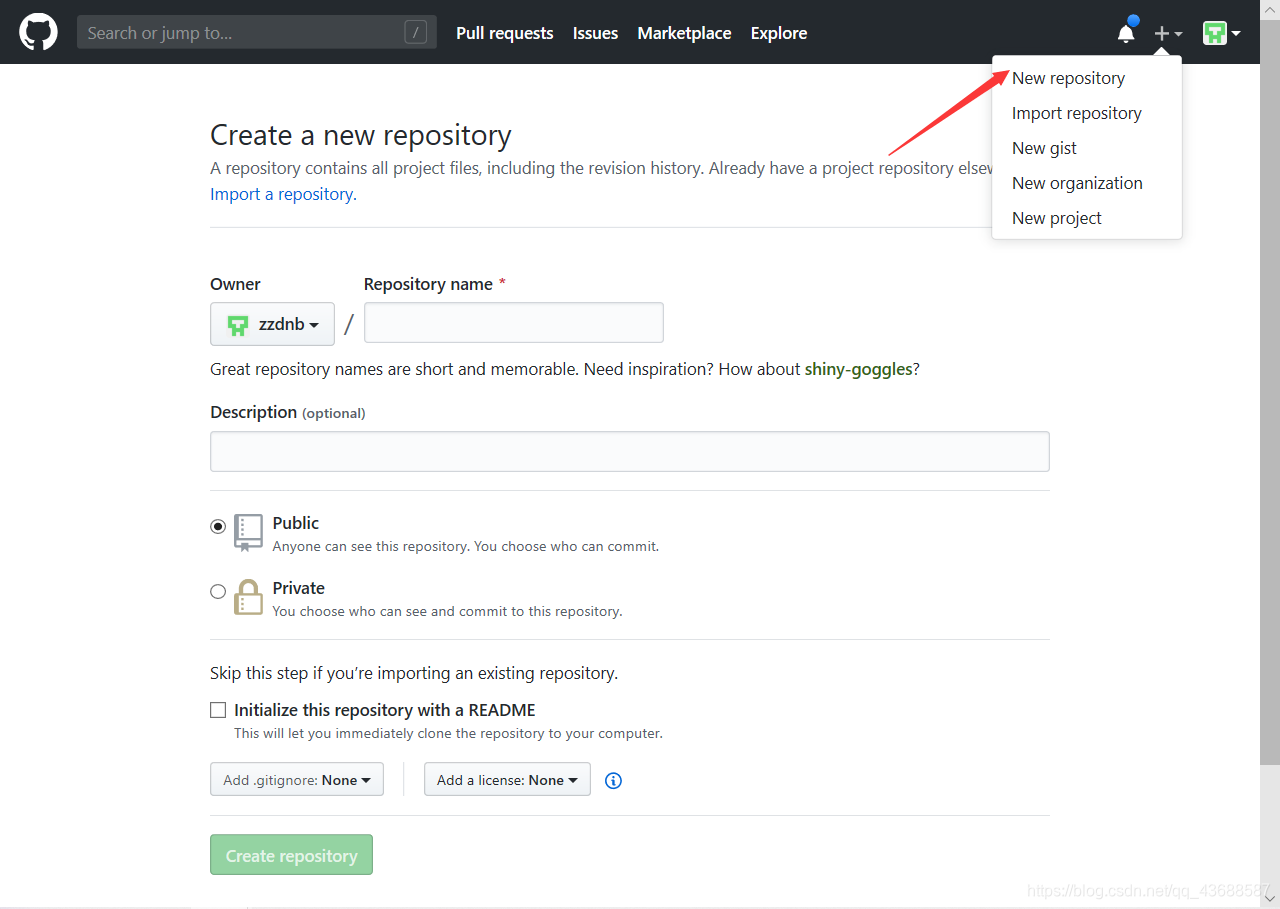The image size is (1280, 909).
Task: Focus the Description input field
Action: pyautogui.click(x=630, y=451)
